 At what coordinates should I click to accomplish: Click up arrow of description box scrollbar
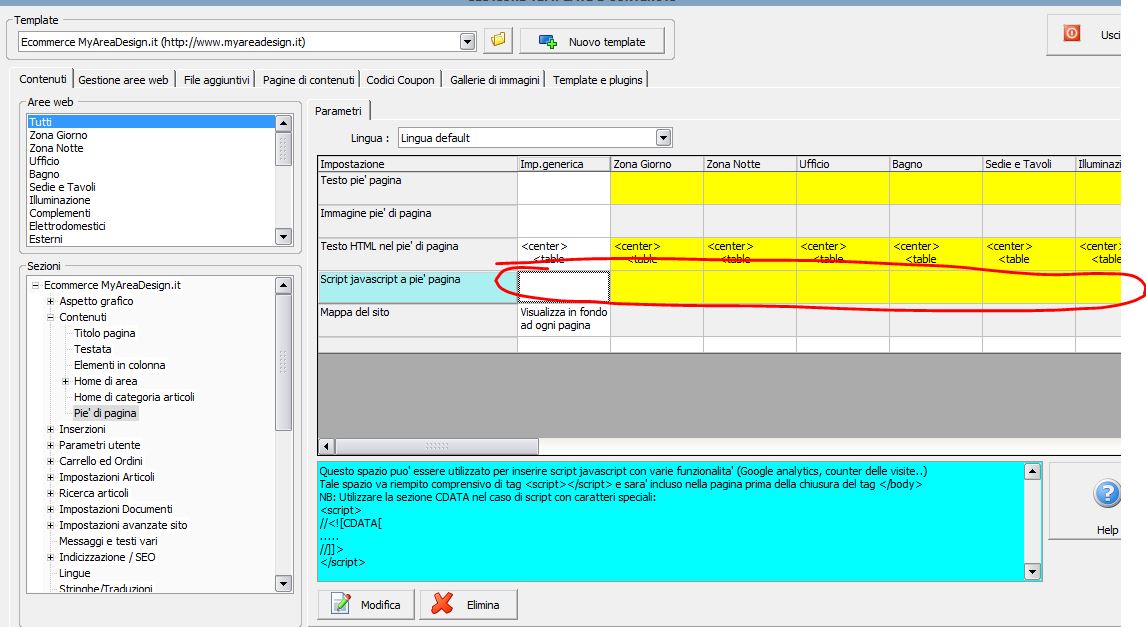[x=1032, y=471]
